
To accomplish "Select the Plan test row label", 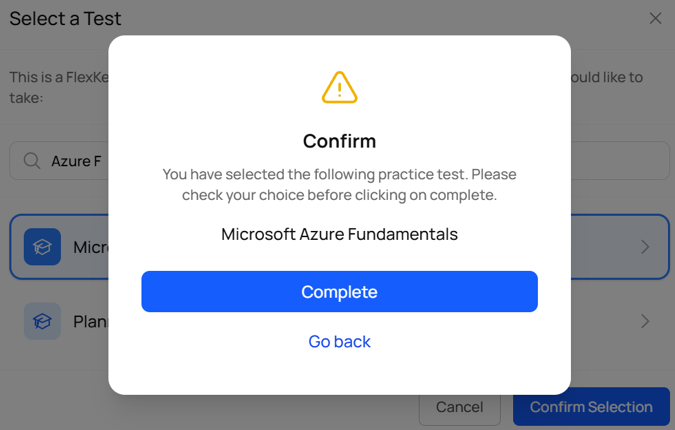I will click(x=90, y=322).
